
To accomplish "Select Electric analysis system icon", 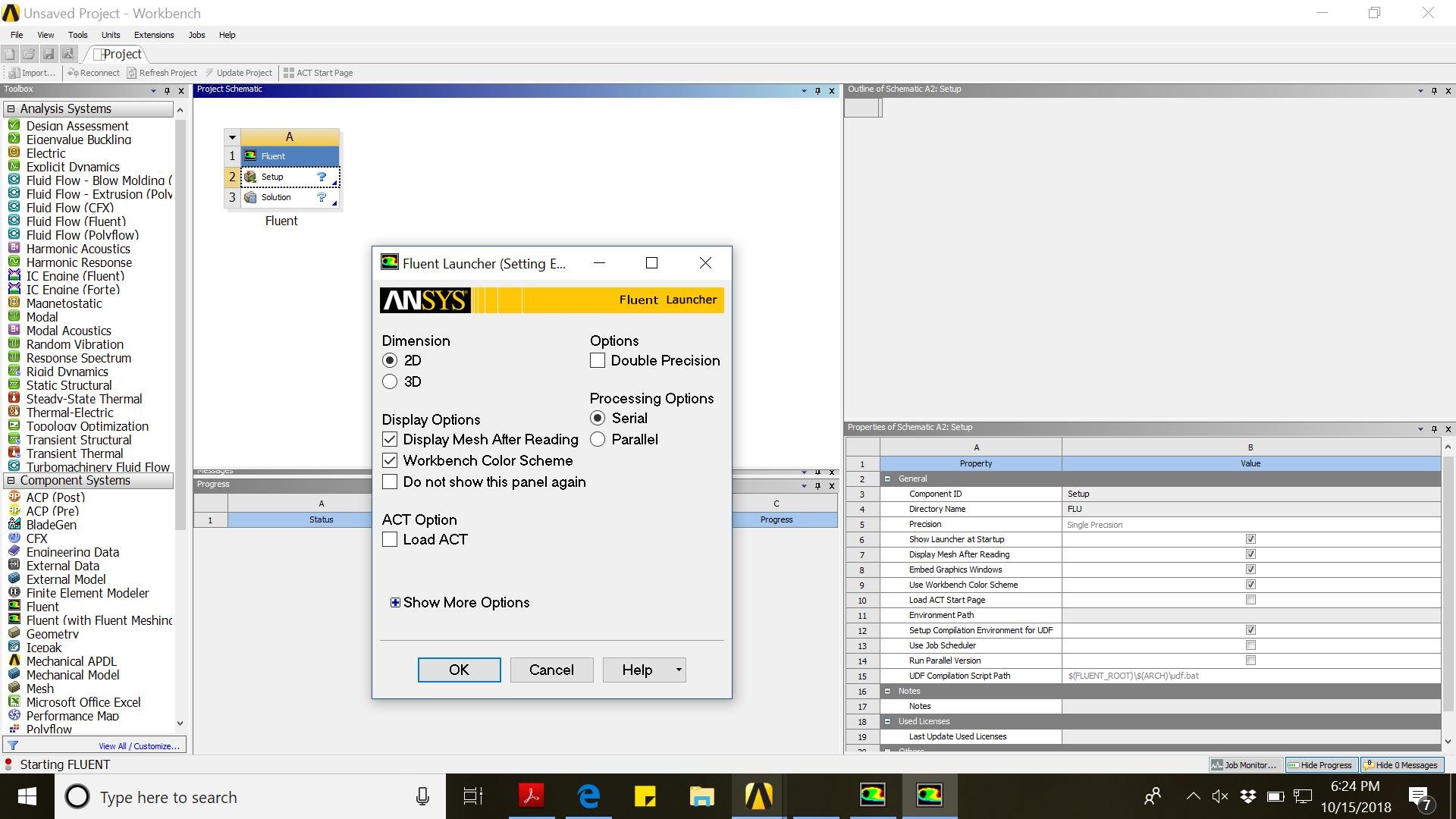I will coord(14,152).
